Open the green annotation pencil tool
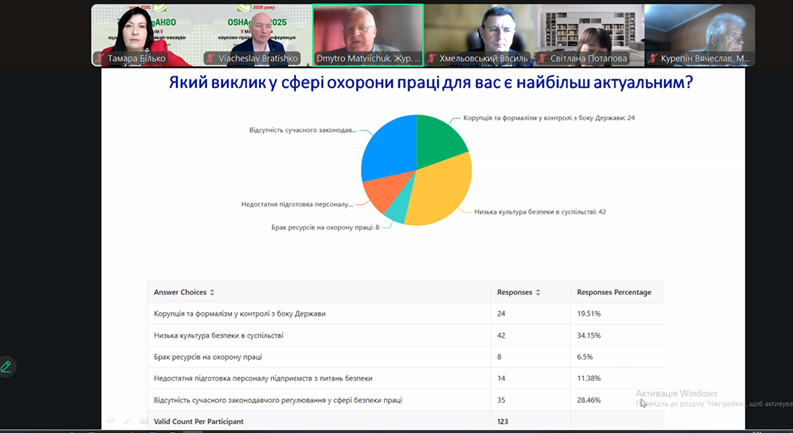 [x=7, y=366]
